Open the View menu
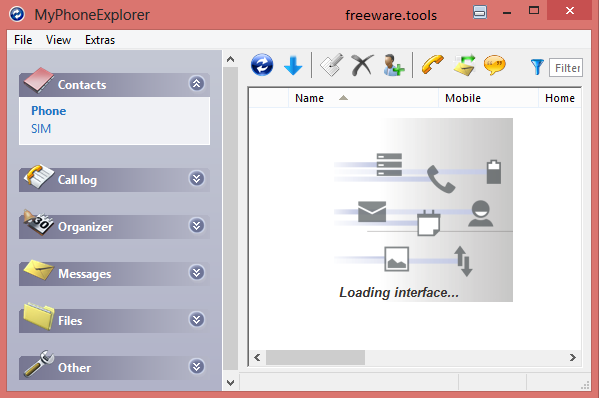 58,40
